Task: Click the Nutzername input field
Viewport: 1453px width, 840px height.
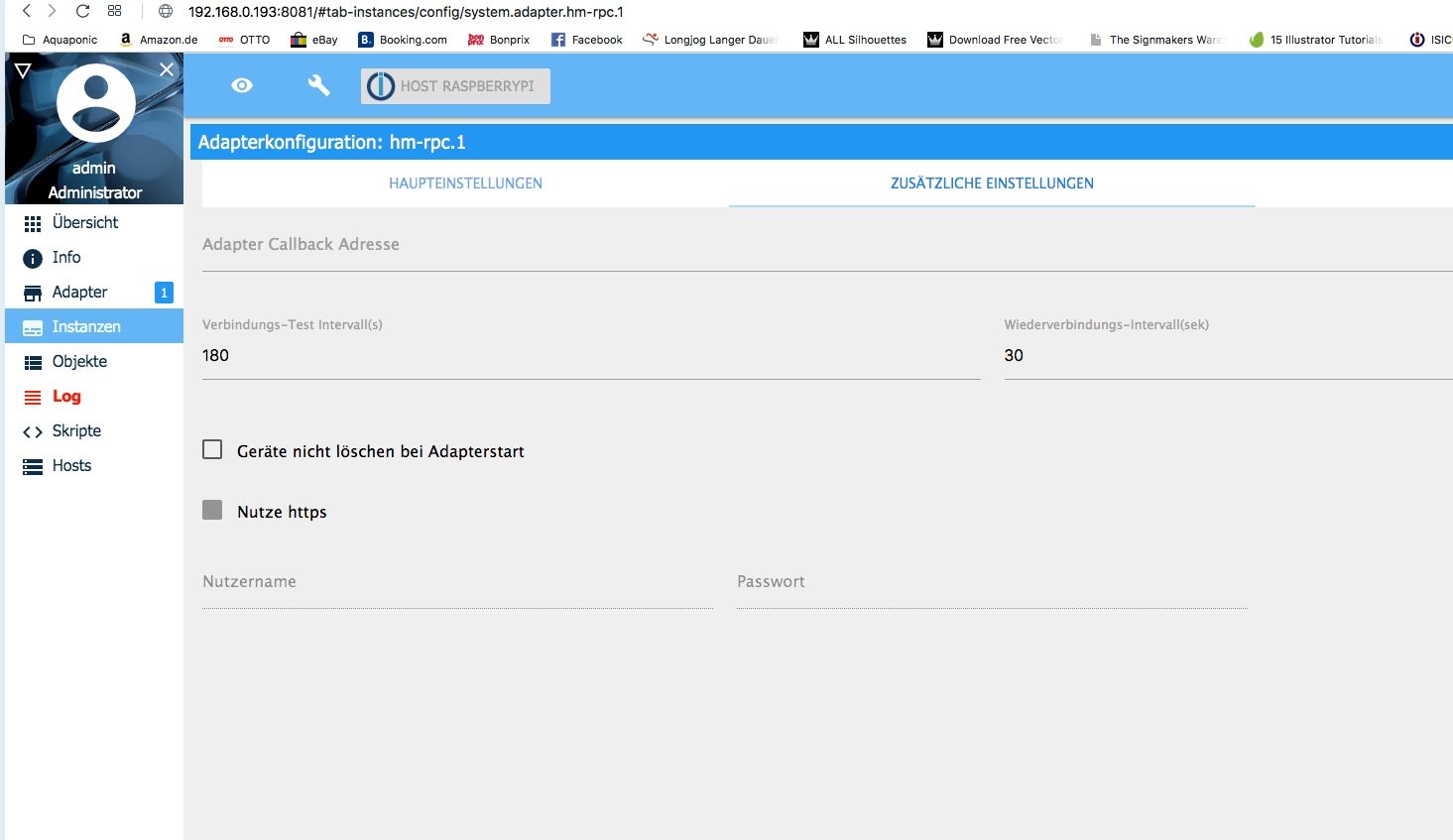Action: pos(457,584)
